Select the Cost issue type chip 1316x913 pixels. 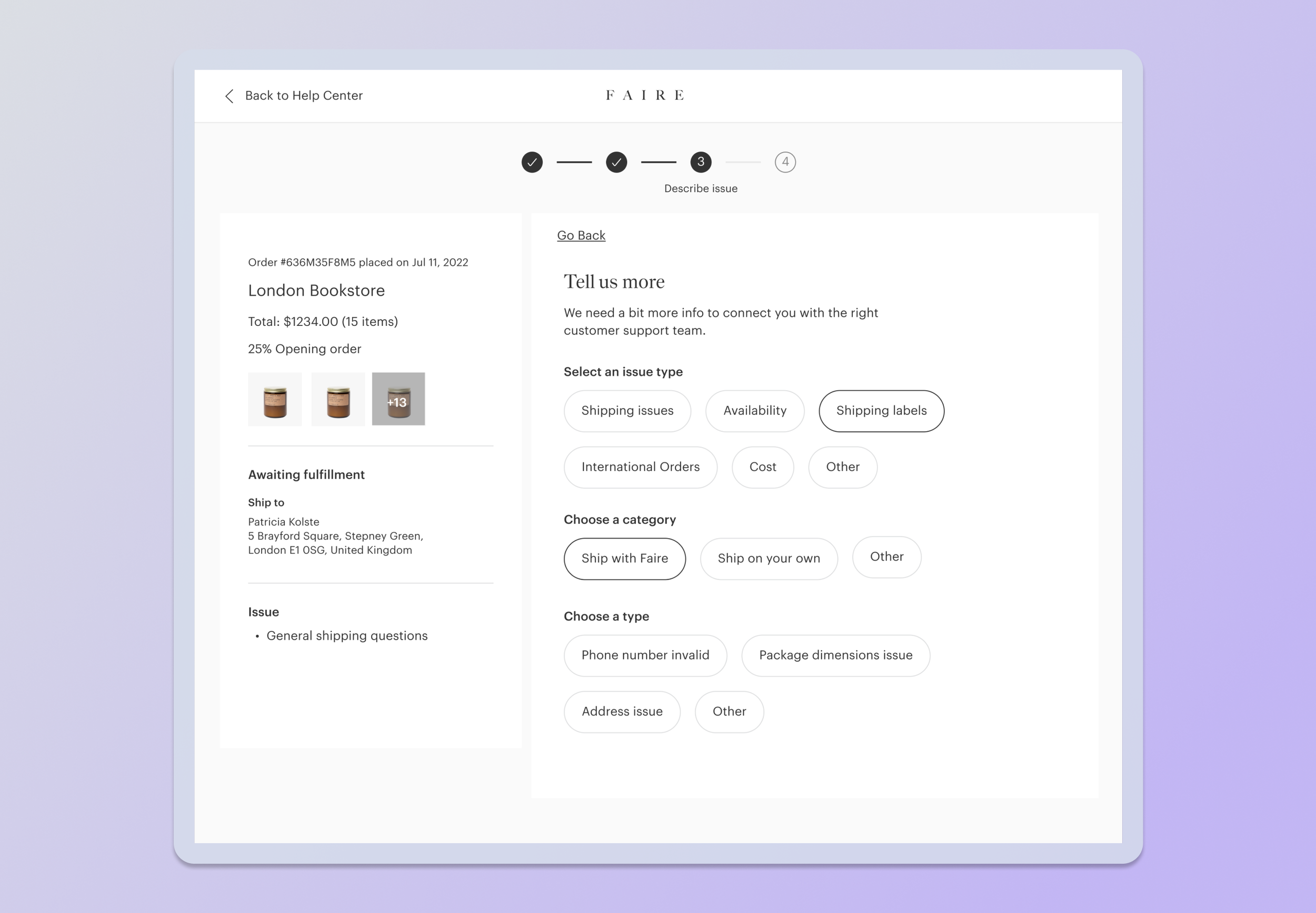(x=762, y=468)
